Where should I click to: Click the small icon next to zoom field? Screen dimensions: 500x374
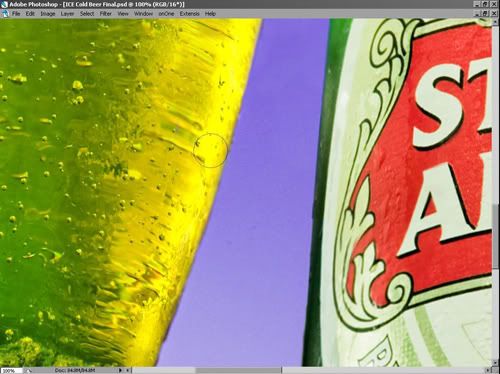point(27,370)
